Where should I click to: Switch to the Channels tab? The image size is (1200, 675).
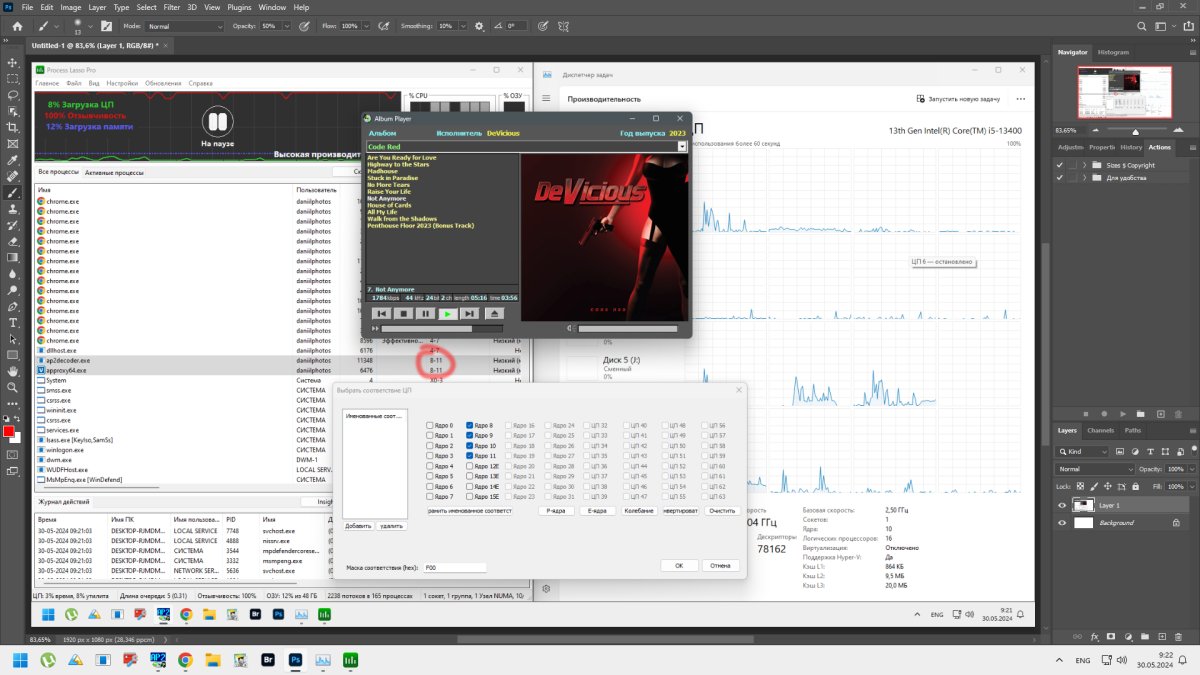point(1100,431)
